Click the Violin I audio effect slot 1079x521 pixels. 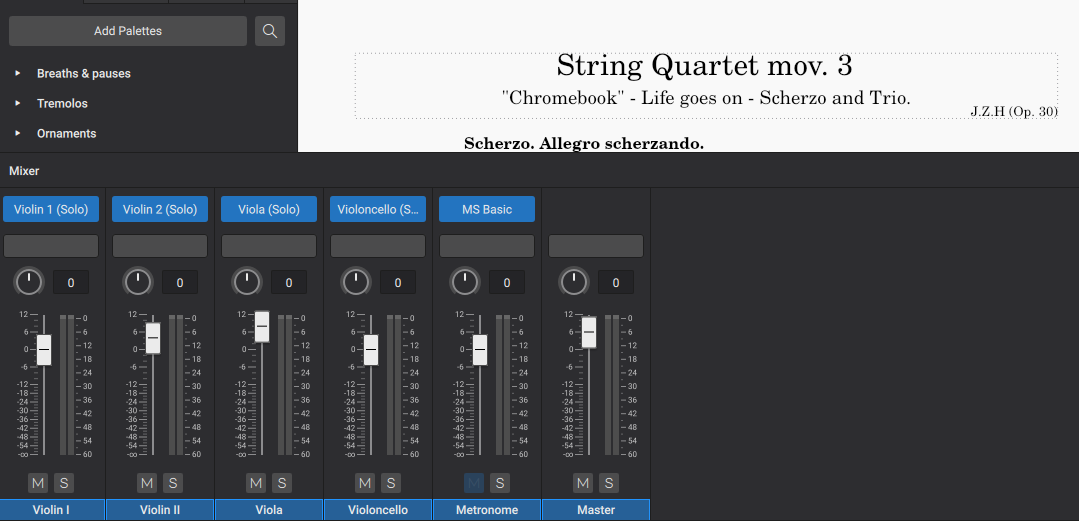[x=51, y=246]
